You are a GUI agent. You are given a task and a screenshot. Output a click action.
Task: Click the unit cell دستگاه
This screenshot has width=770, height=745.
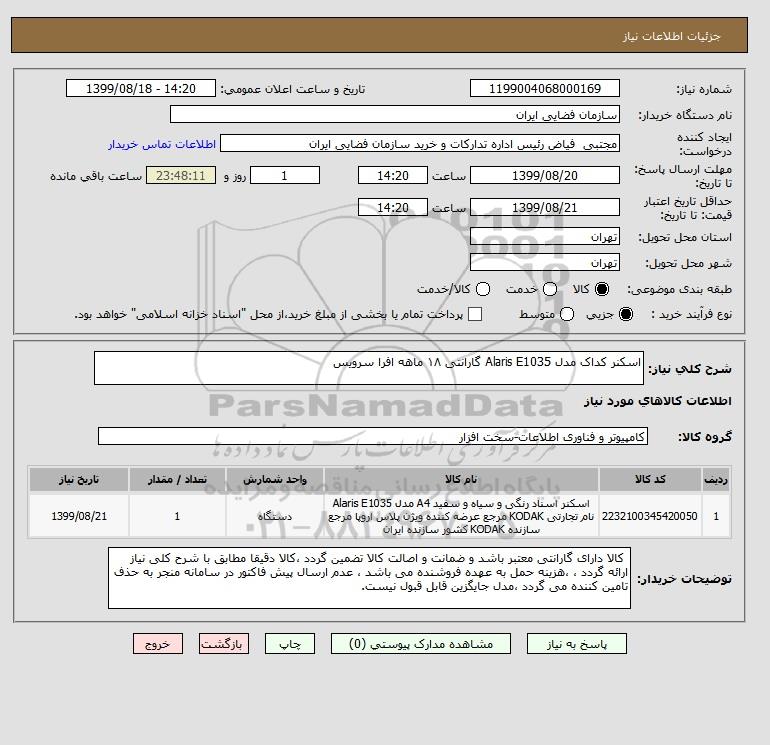pos(275,516)
